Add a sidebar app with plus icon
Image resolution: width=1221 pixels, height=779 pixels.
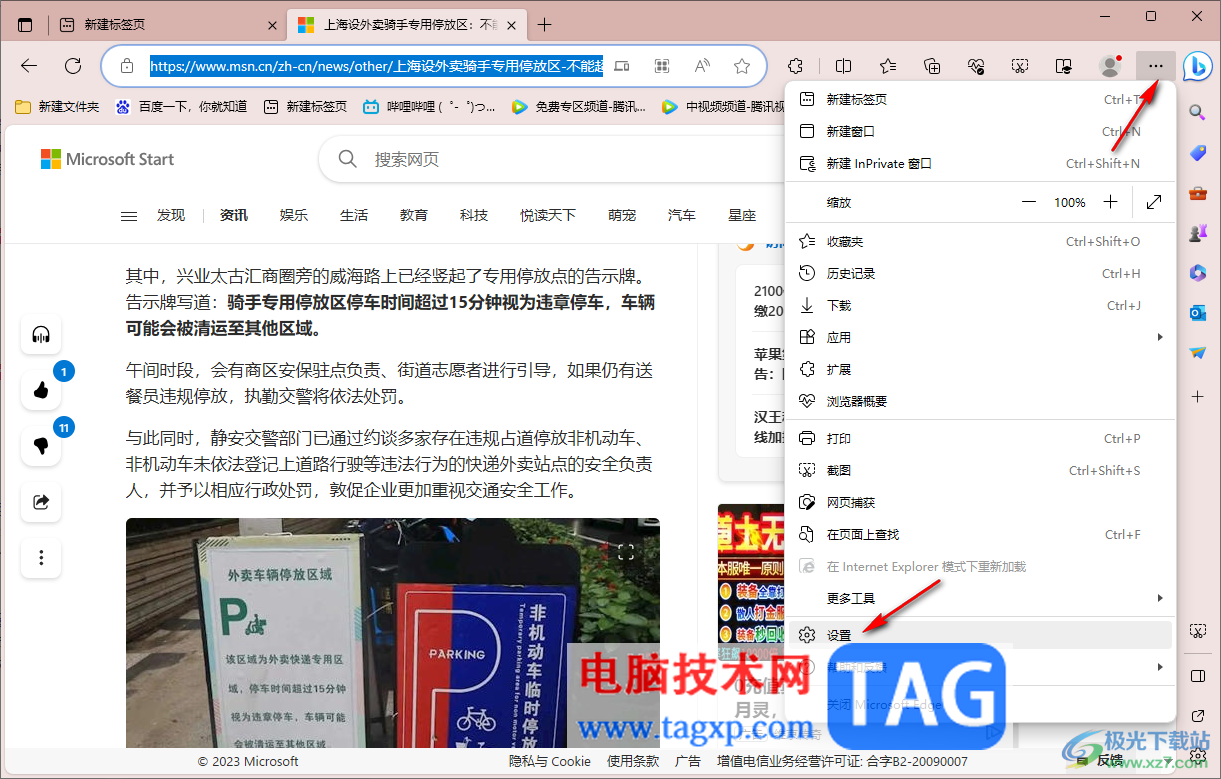[1197, 397]
